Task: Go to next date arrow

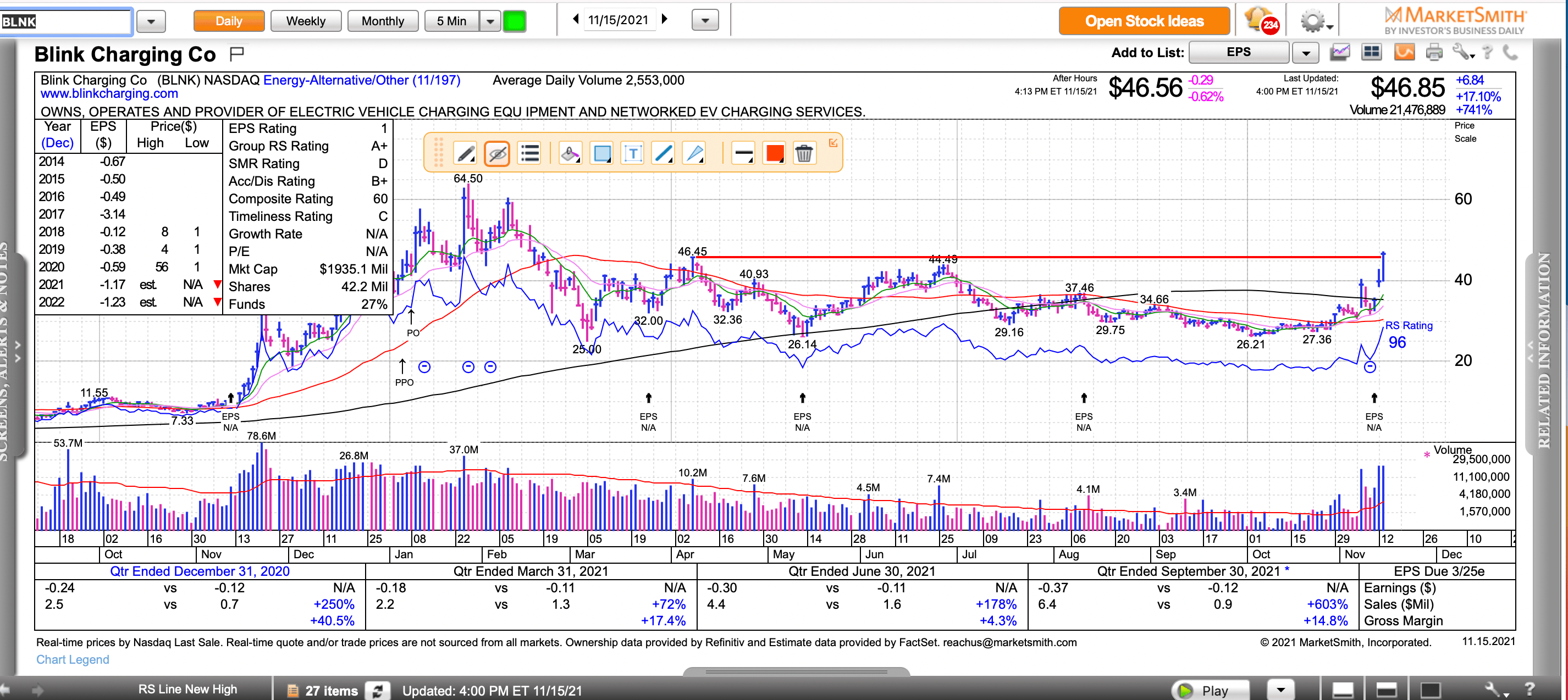Action: 665,19
